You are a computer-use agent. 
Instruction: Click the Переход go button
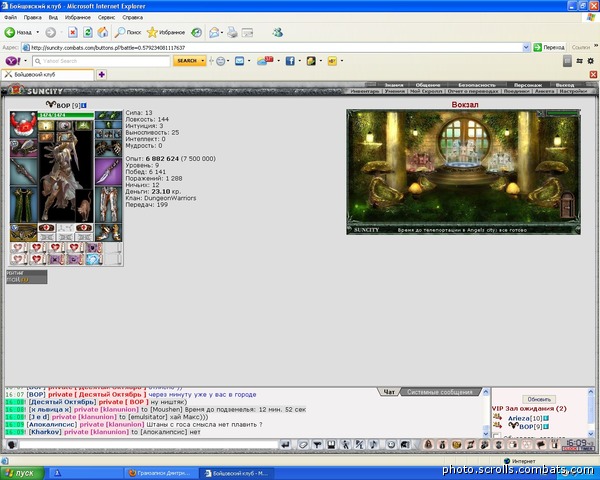click(549, 47)
